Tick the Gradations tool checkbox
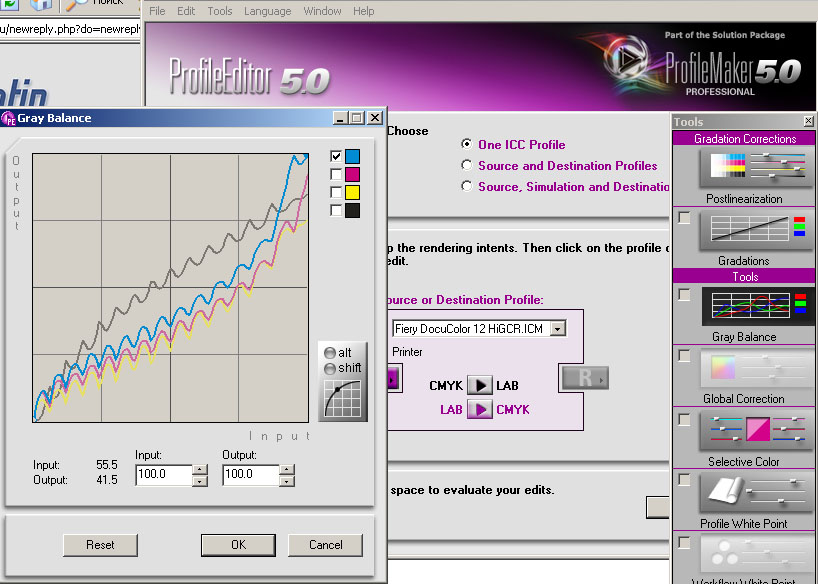Image resolution: width=818 pixels, height=584 pixels. click(684, 217)
